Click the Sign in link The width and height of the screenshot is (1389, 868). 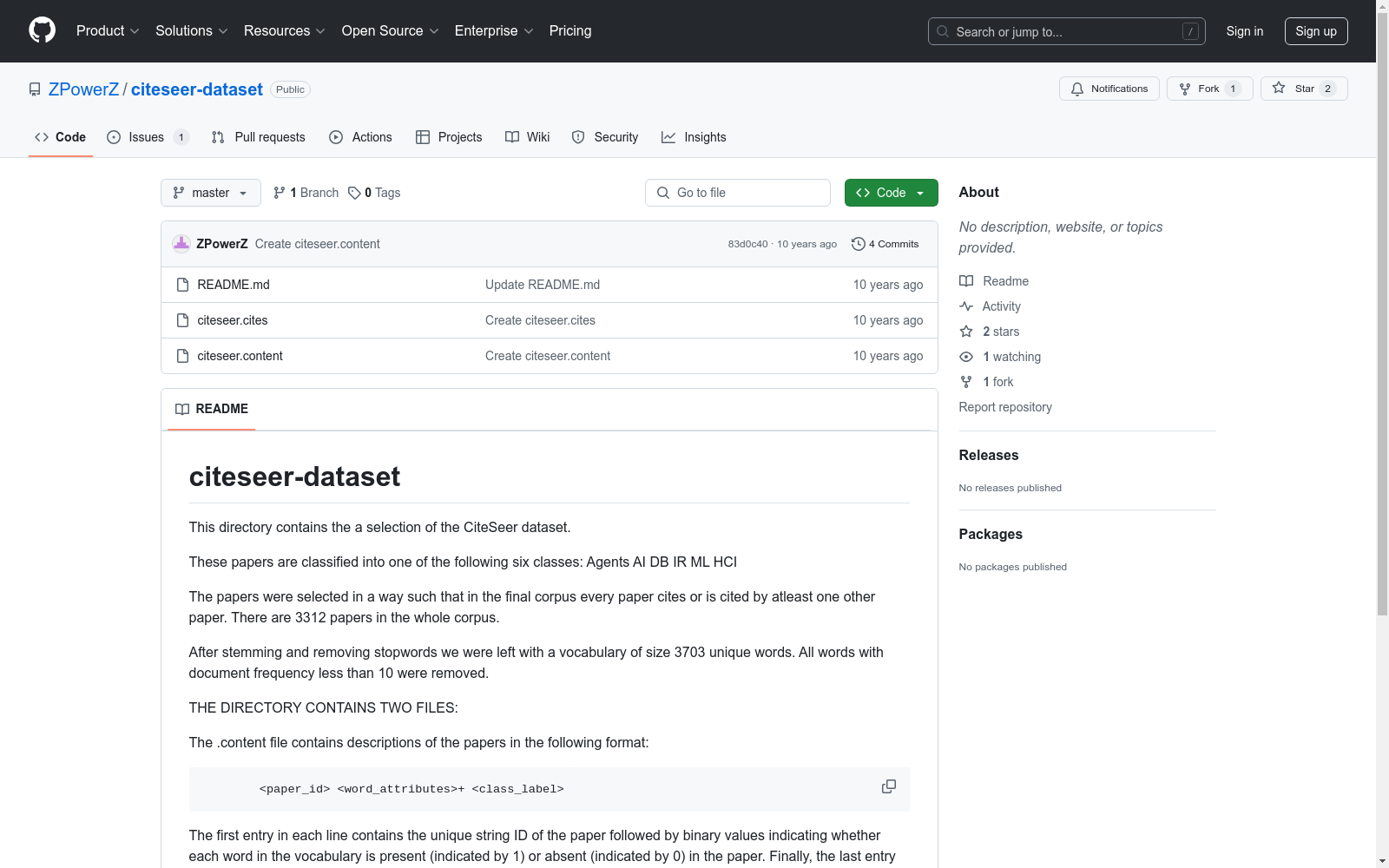click(1244, 31)
